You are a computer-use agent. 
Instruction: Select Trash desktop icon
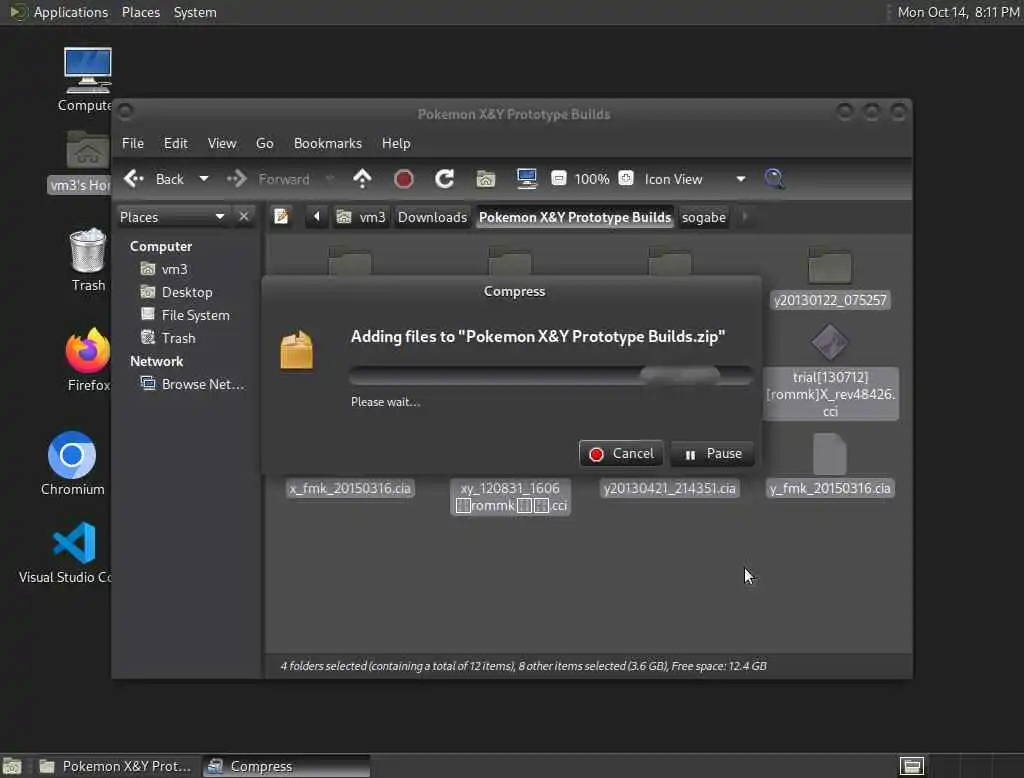click(x=88, y=260)
